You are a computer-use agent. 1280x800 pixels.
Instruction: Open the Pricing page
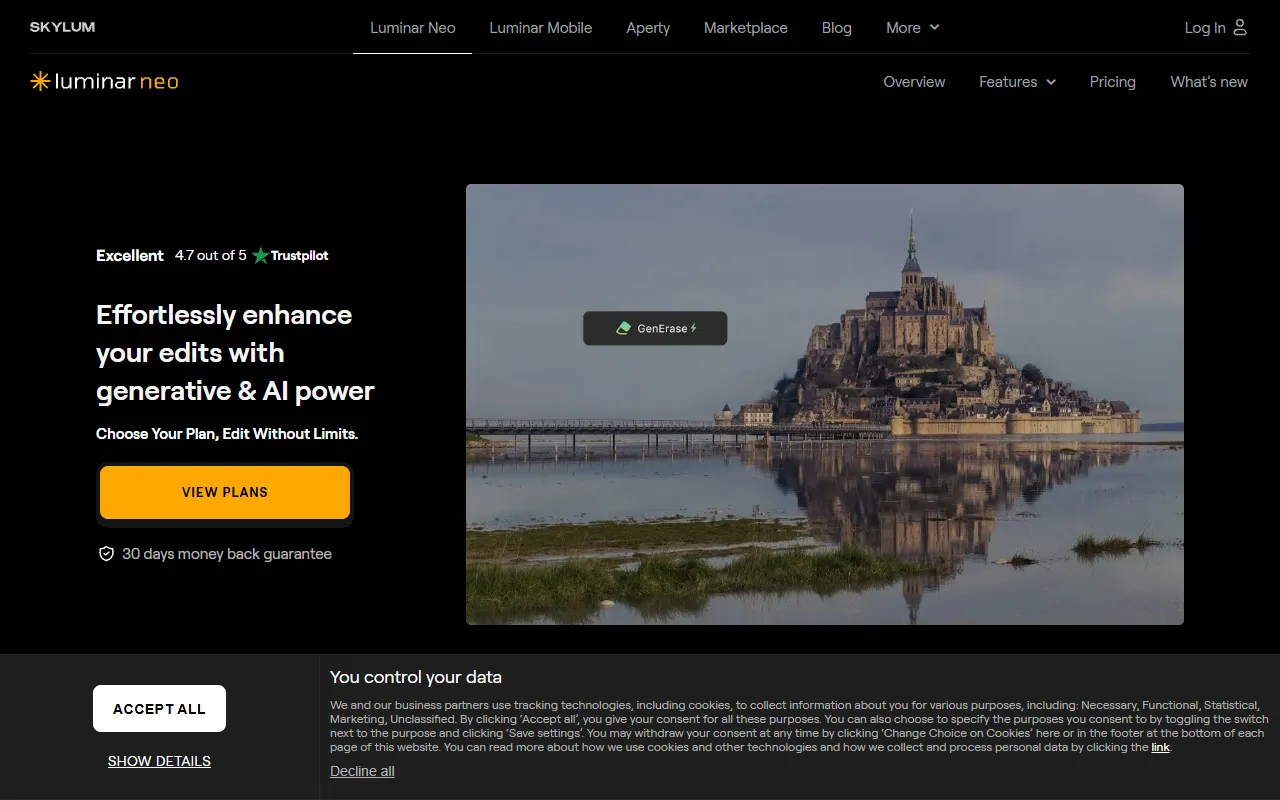[1112, 82]
